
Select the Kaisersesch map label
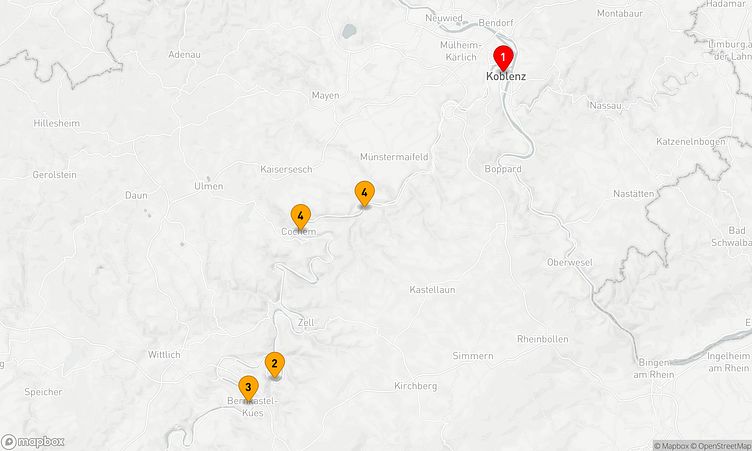pos(286,169)
